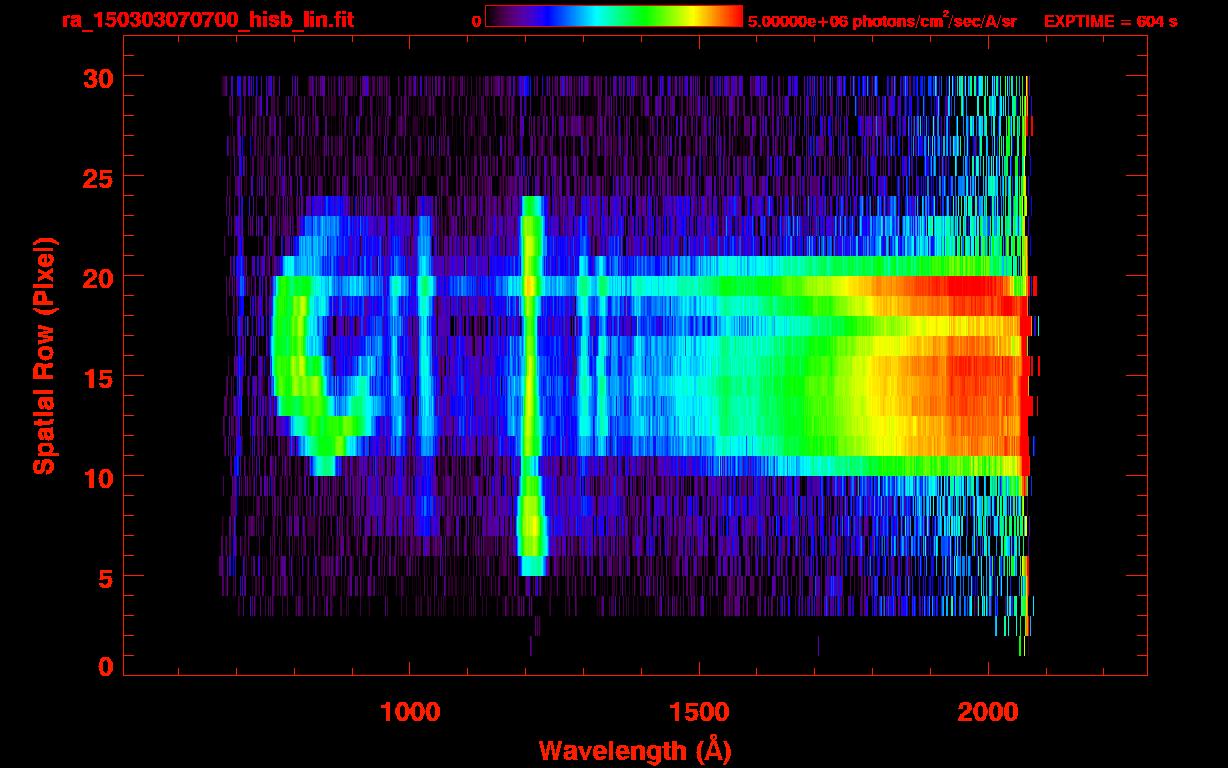Click the 5.00000e+06 photons/cm²/sec/A/sr label

tap(882, 20)
